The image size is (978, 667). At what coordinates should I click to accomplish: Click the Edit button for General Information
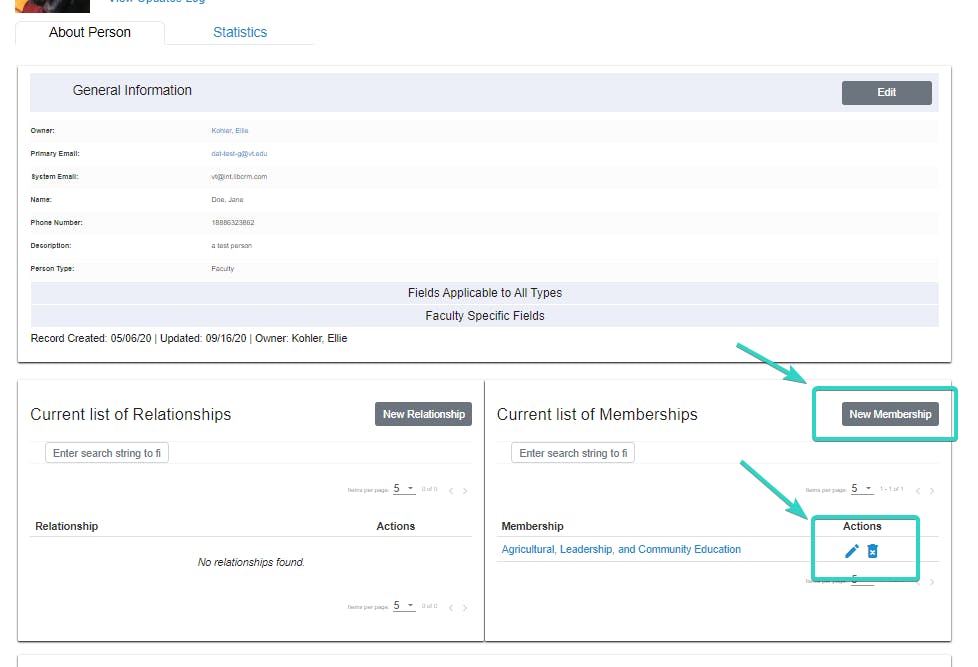click(886, 92)
